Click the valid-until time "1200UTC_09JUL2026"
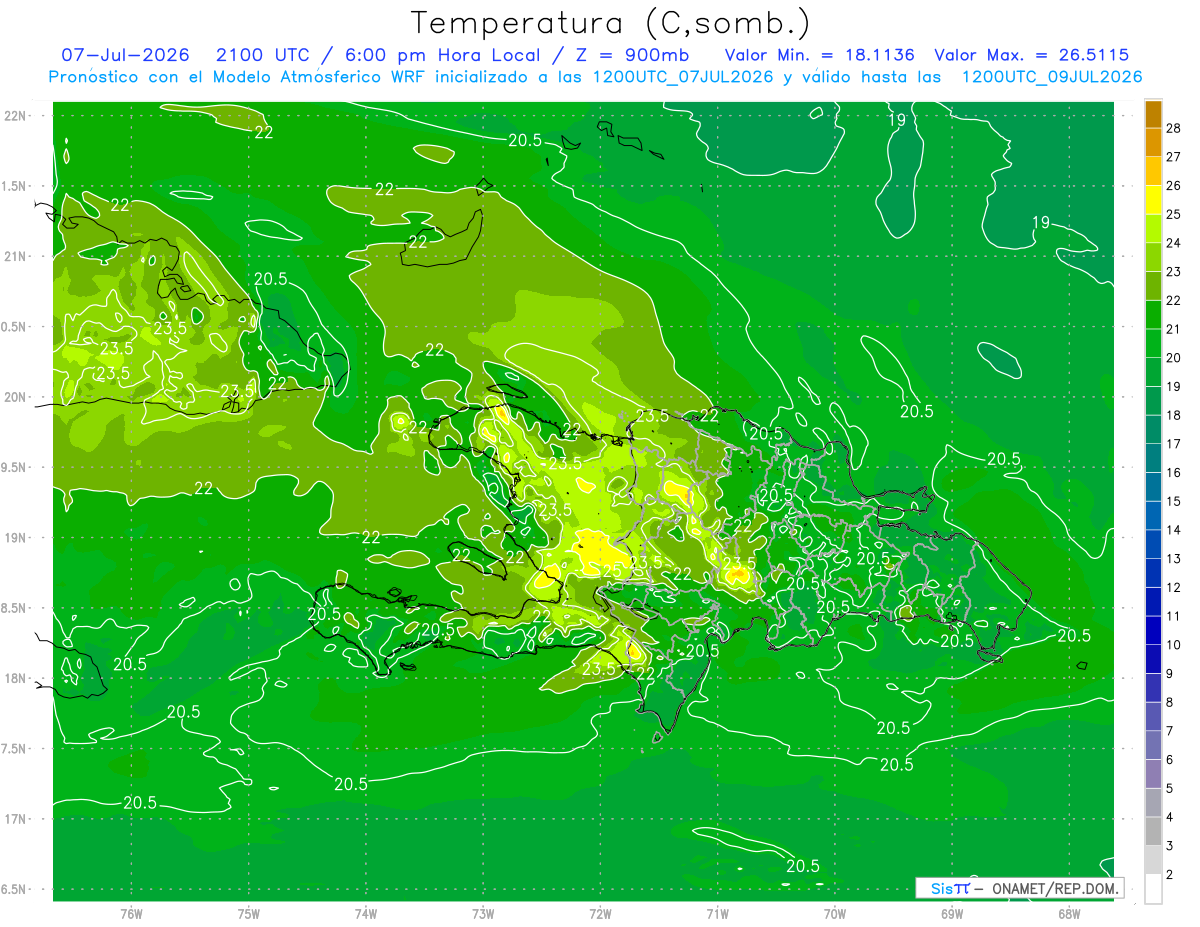Image resolution: width=1200 pixels, height=927 pixels. coord(1052,77)
